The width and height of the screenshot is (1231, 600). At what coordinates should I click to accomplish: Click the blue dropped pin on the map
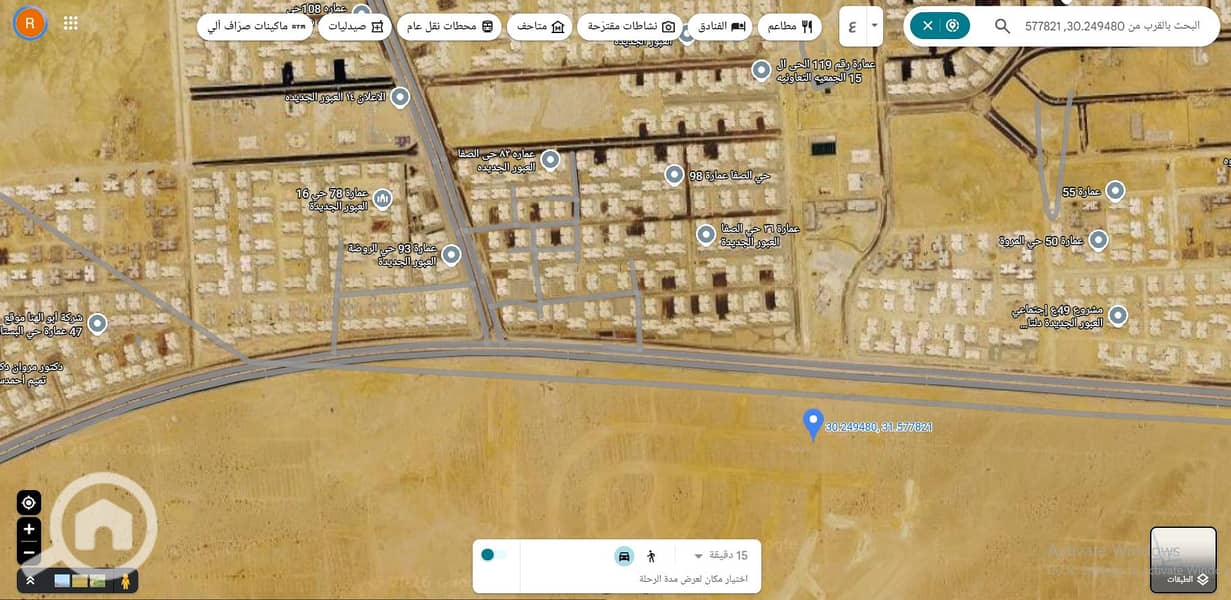coord(813,423)
